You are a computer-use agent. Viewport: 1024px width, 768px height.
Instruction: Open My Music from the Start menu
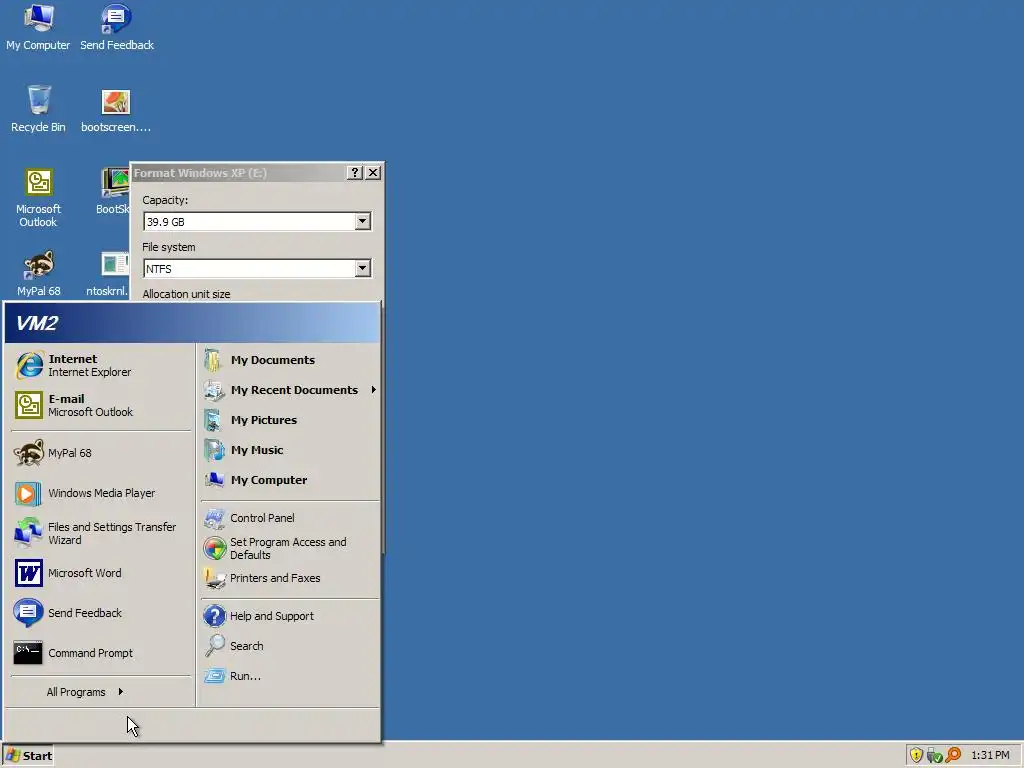[289, 450]
